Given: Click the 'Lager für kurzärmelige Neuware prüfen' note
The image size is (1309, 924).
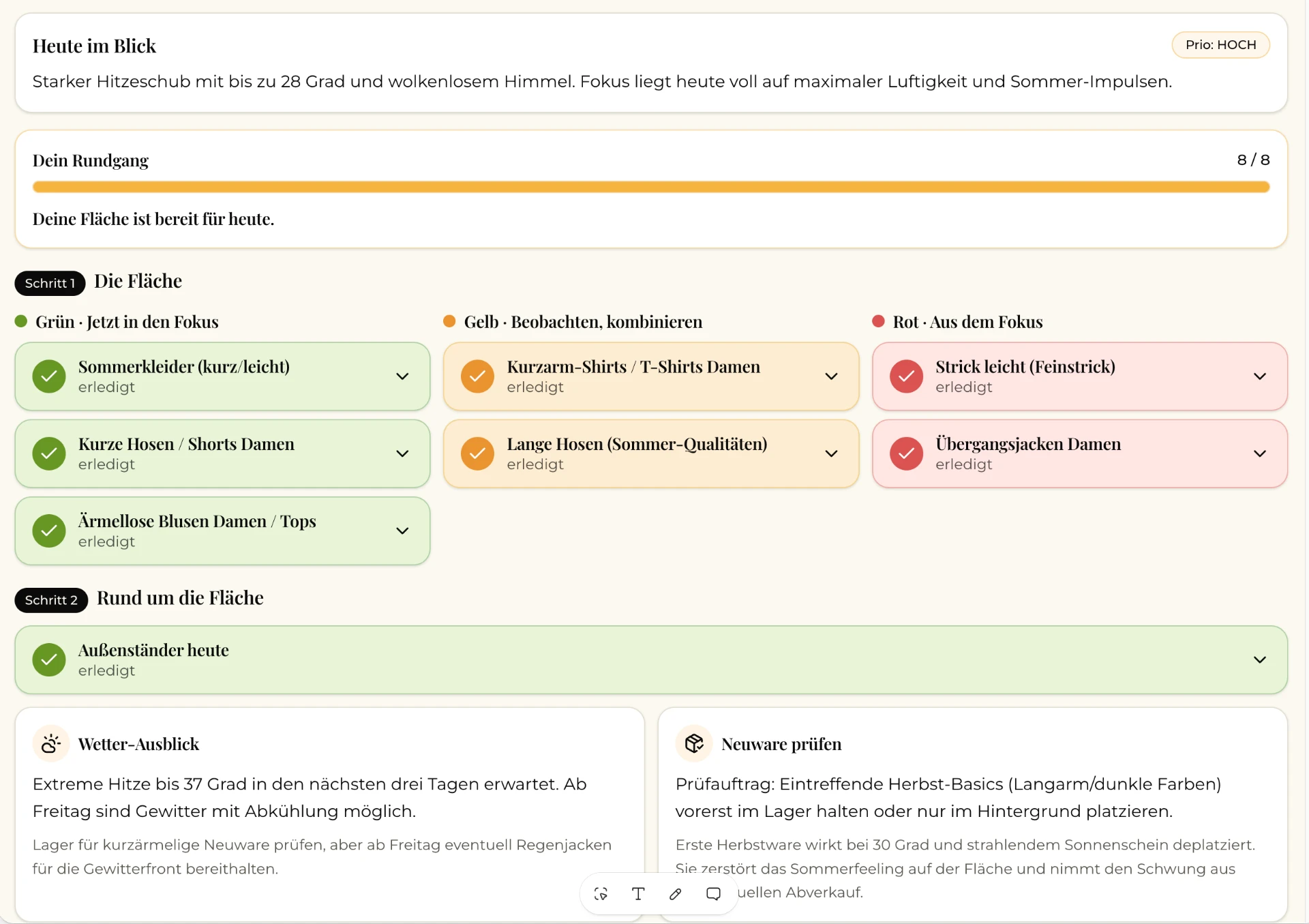Looking at the screenshot, I should (x=322, y=856).
